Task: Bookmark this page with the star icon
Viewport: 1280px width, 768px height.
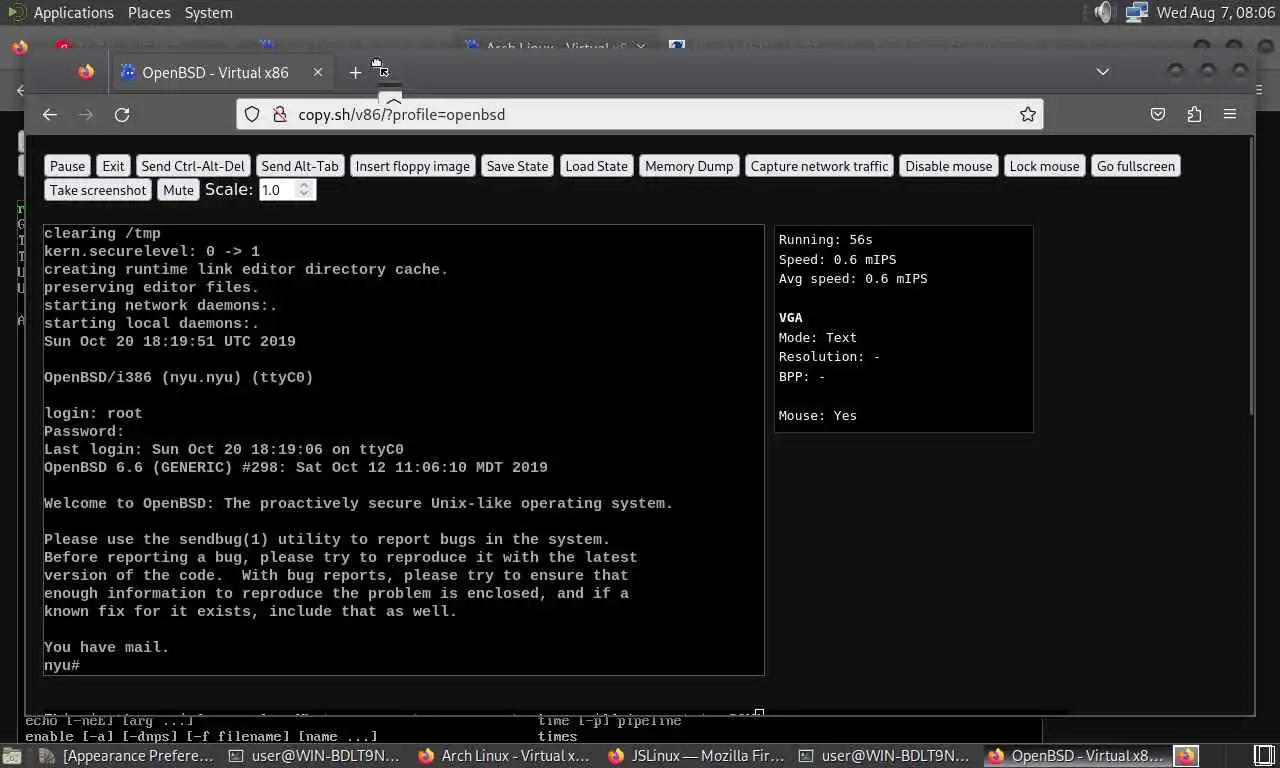Action: 1027,115
